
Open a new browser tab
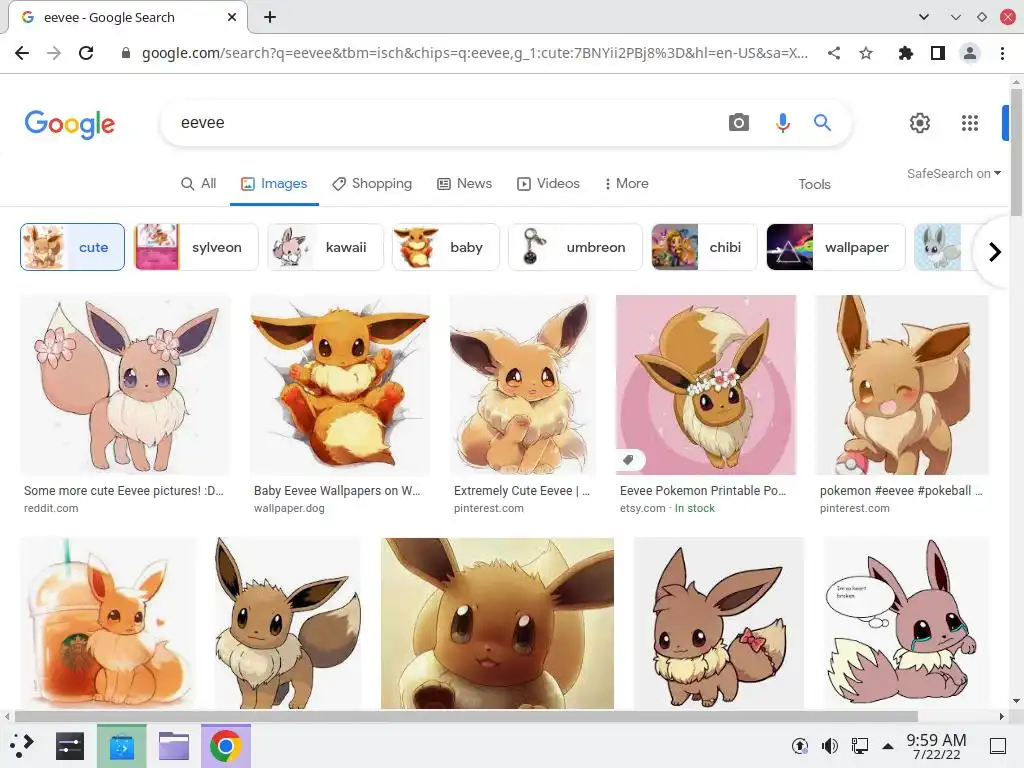(x=270, y=18)
